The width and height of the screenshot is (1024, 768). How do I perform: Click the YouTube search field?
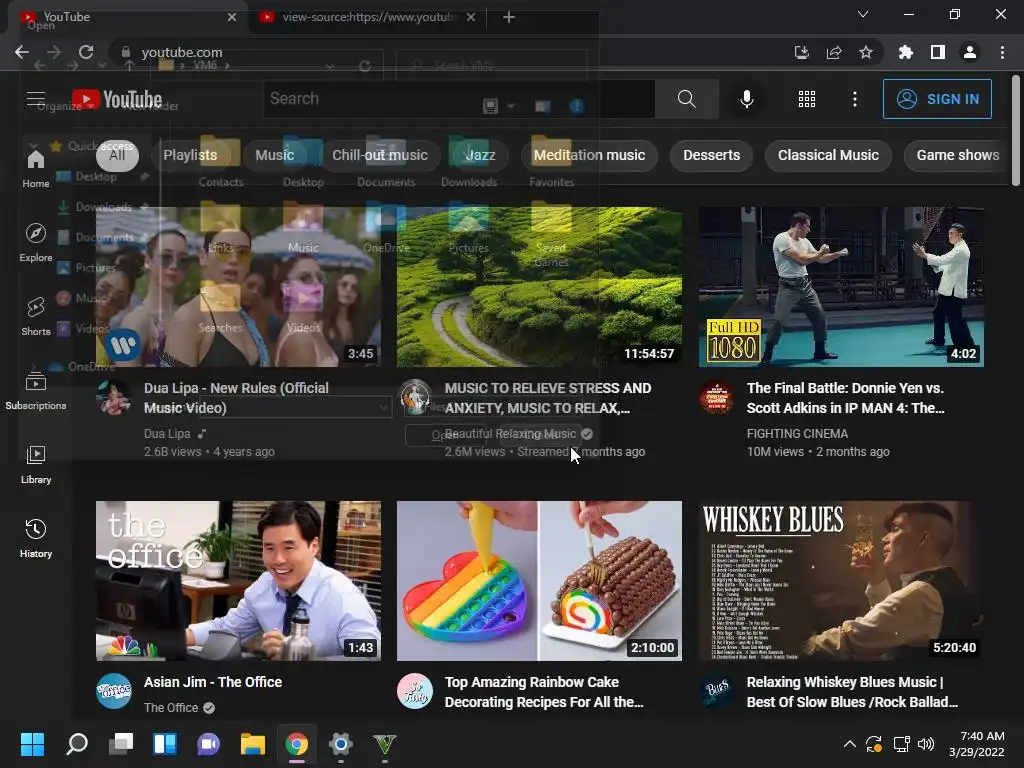tap(459, 99)
